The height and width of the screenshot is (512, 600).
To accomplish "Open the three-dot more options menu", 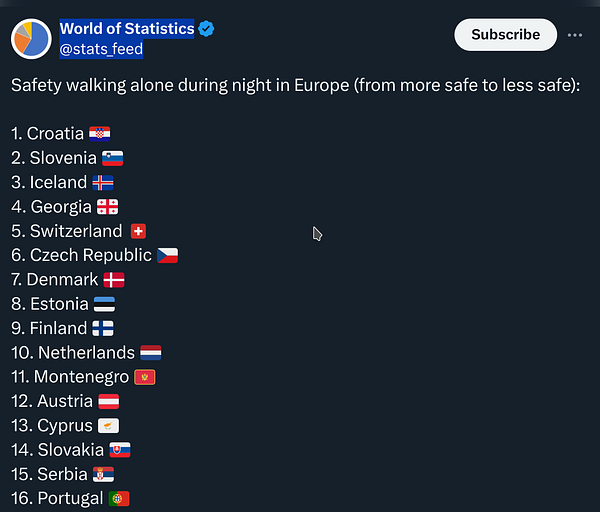I will (574, 35).
